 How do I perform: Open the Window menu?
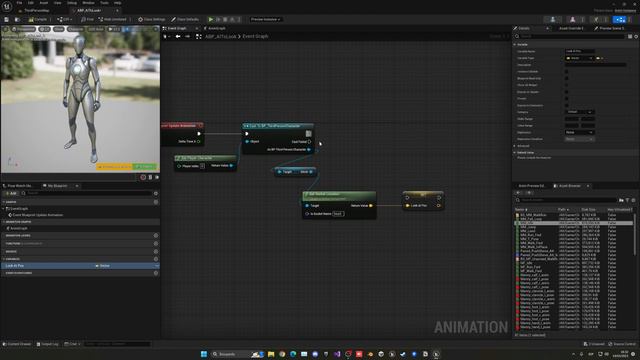(88, 3)
